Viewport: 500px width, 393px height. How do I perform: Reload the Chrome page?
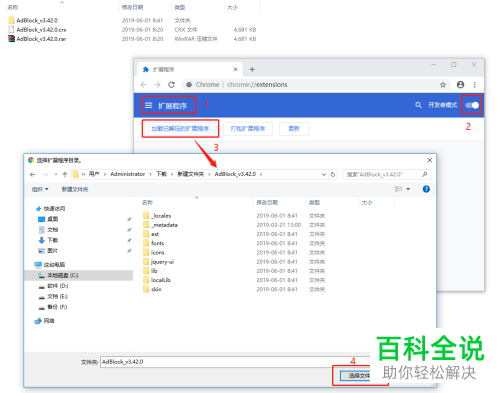tap(171, 85)
